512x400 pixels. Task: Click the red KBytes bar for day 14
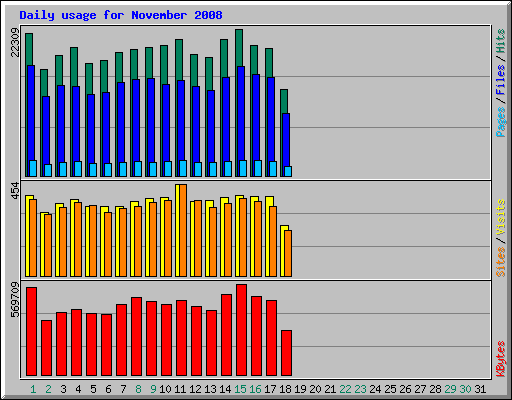pyautogui.click(x=226, y=335)
